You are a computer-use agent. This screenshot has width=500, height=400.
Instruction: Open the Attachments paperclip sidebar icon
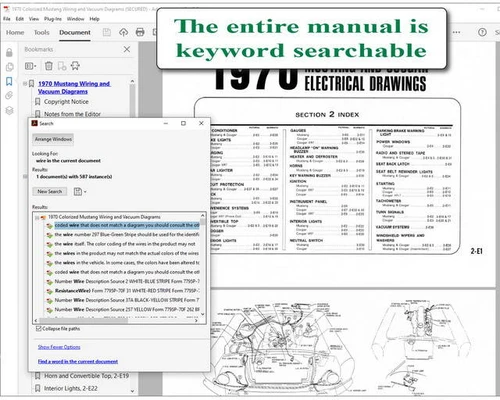pyautogui.click(x=9, y=96)
